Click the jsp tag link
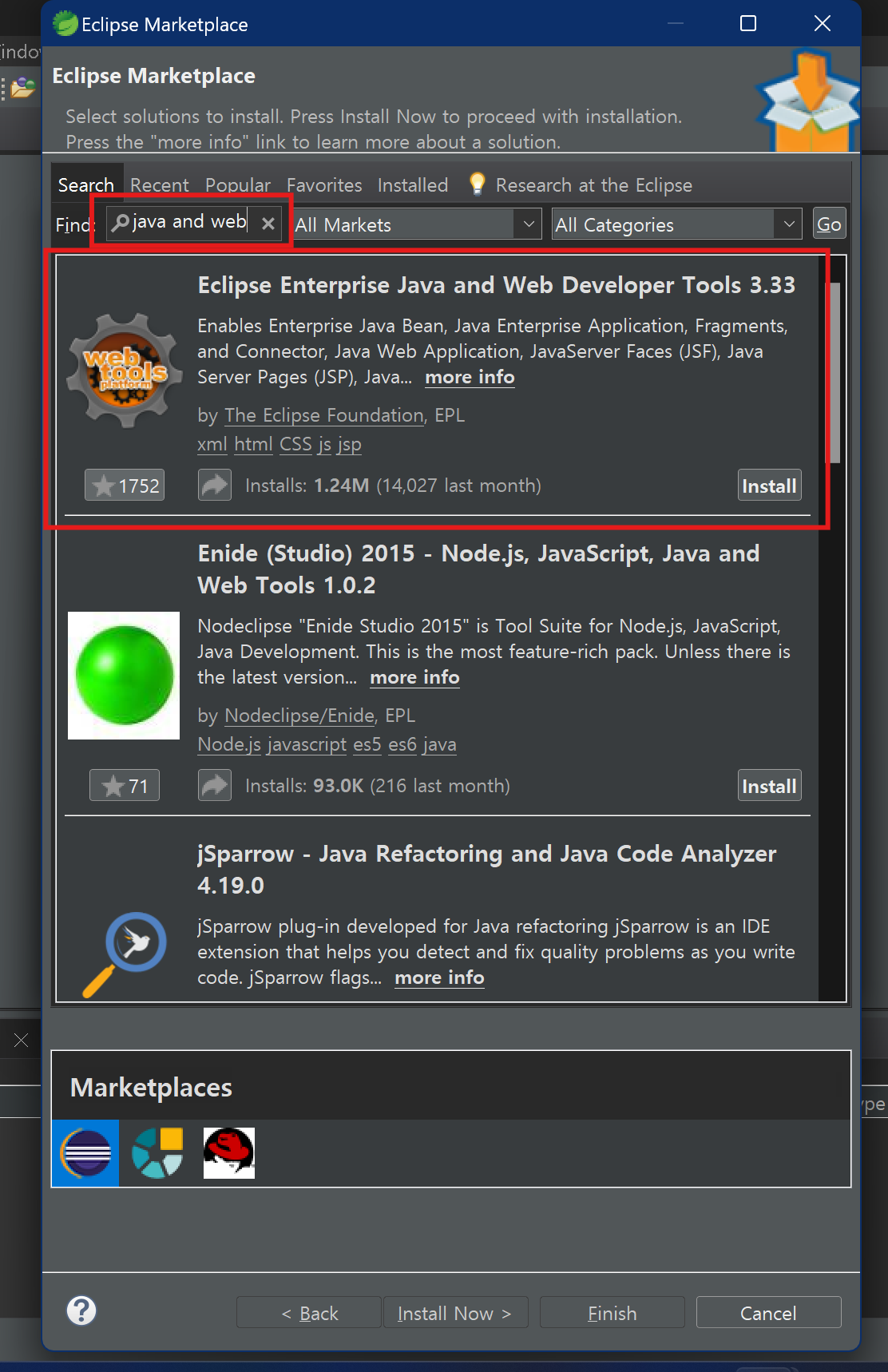The image size is (888, 1372). [349, 444]
